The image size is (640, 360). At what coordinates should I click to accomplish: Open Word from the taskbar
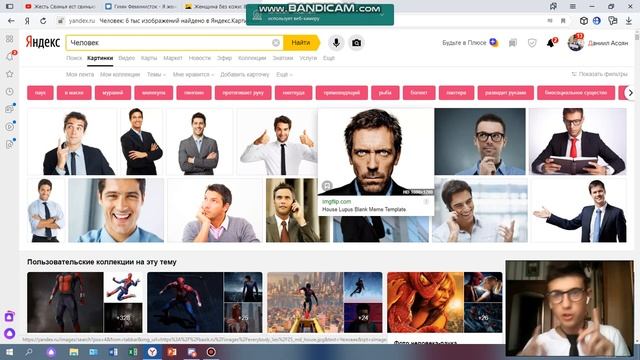pos(113,352)
